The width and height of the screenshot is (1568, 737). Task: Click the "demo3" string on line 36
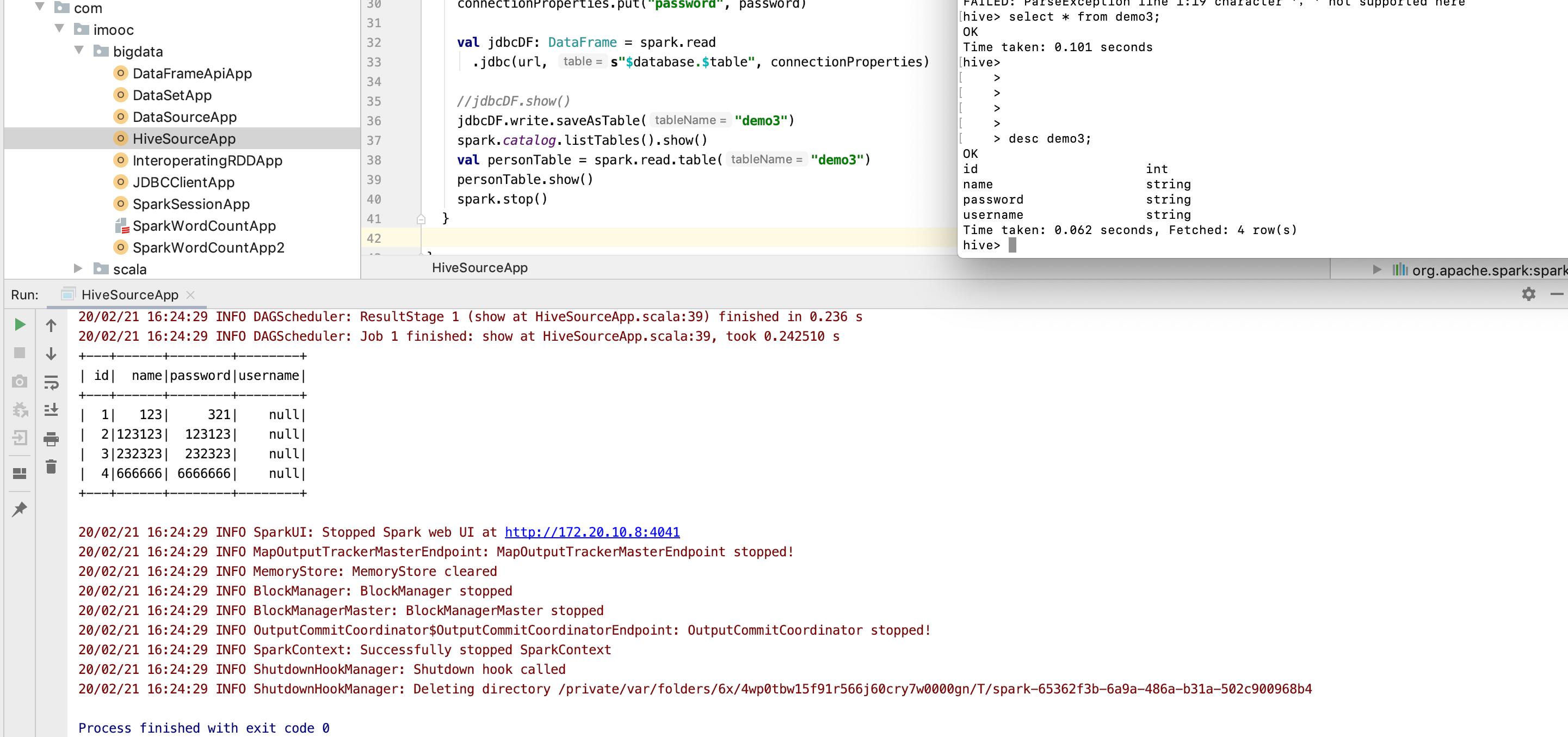pyautogui.click(x=761, y=121)
